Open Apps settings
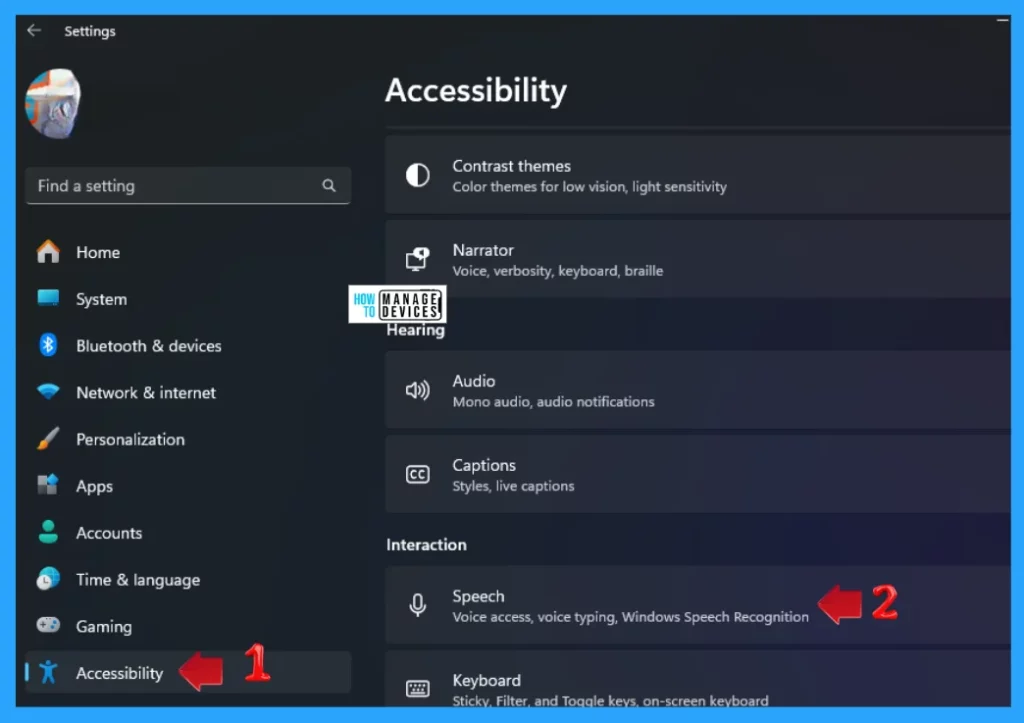 tap(188, 486)
